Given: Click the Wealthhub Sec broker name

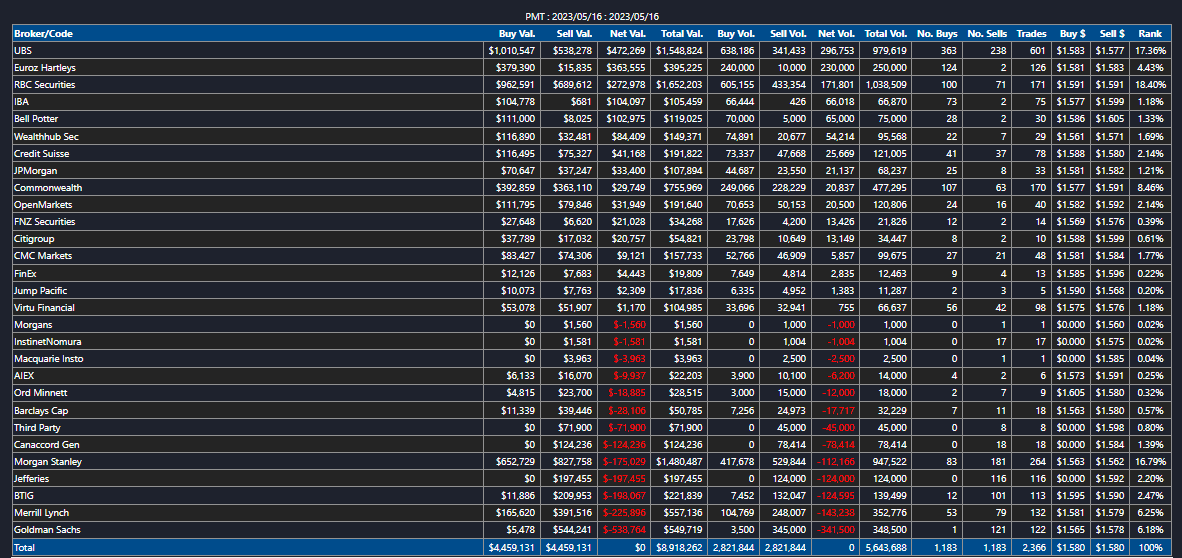Looking at the screenshot, I should 46,136.
